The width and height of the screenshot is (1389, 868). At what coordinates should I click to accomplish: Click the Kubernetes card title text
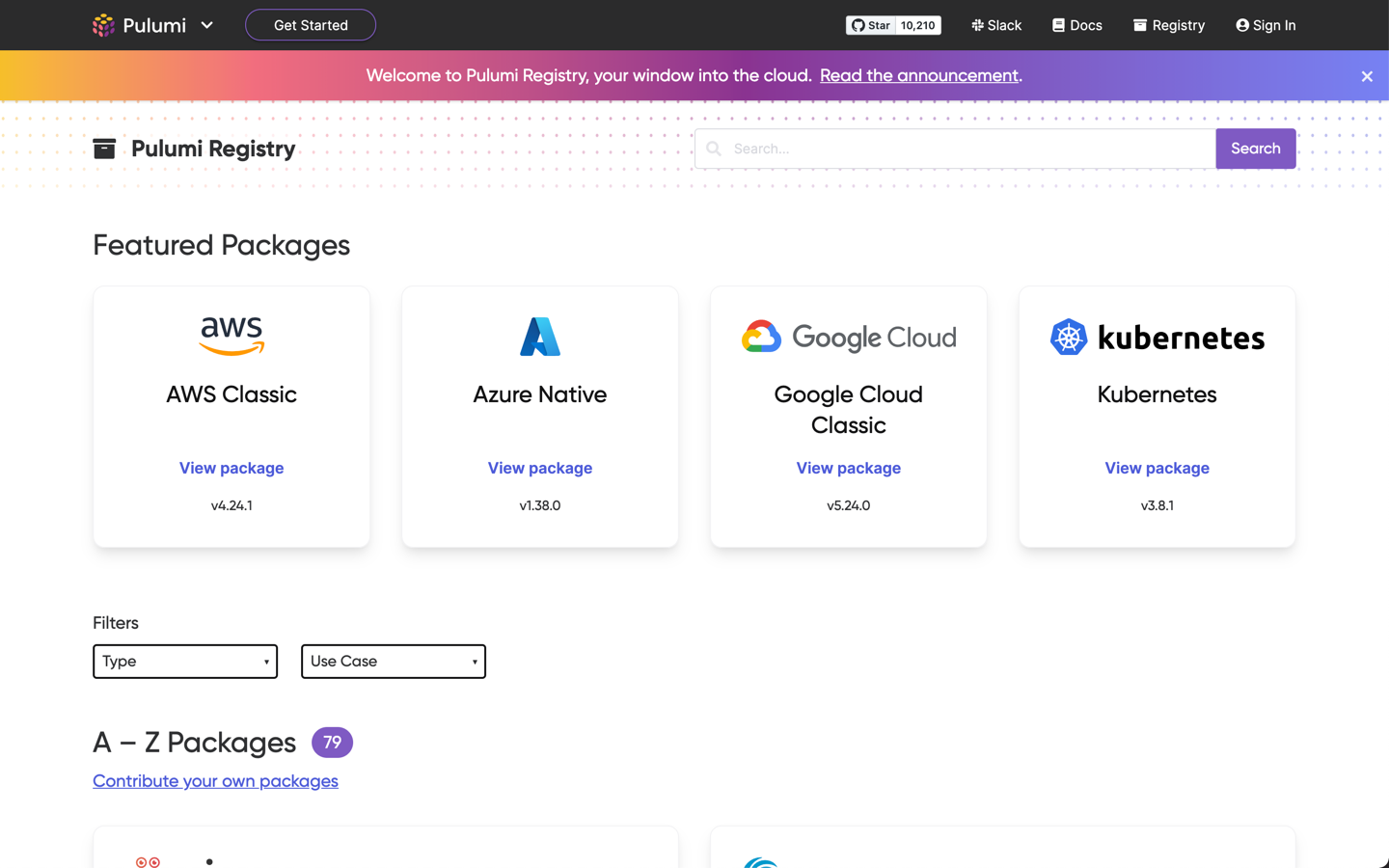tap(1157, 394)
